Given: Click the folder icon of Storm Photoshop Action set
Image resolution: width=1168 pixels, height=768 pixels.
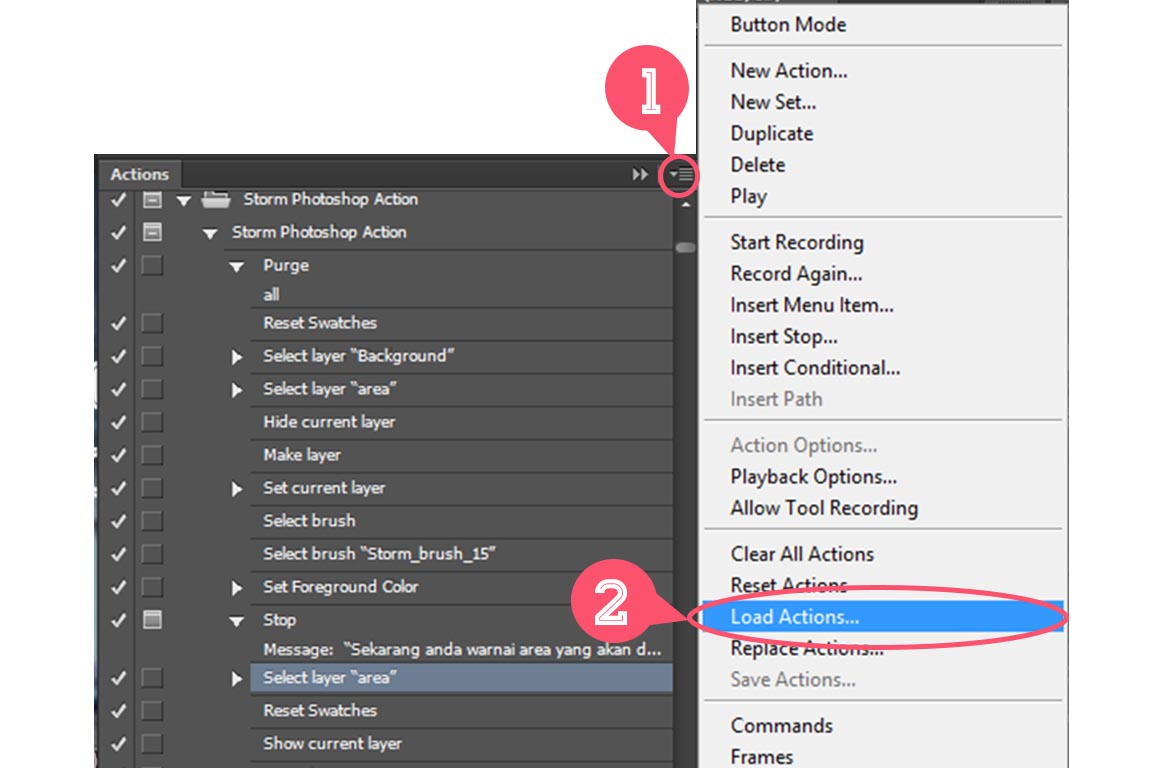Looking at the screenshot, I should coord(216,199).
